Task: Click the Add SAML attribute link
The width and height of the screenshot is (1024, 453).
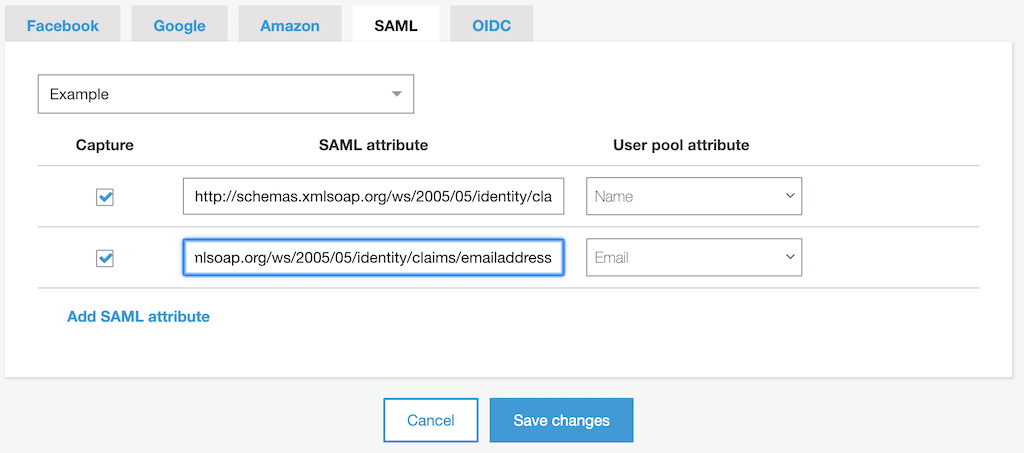Action: click(x=138, y=317)
